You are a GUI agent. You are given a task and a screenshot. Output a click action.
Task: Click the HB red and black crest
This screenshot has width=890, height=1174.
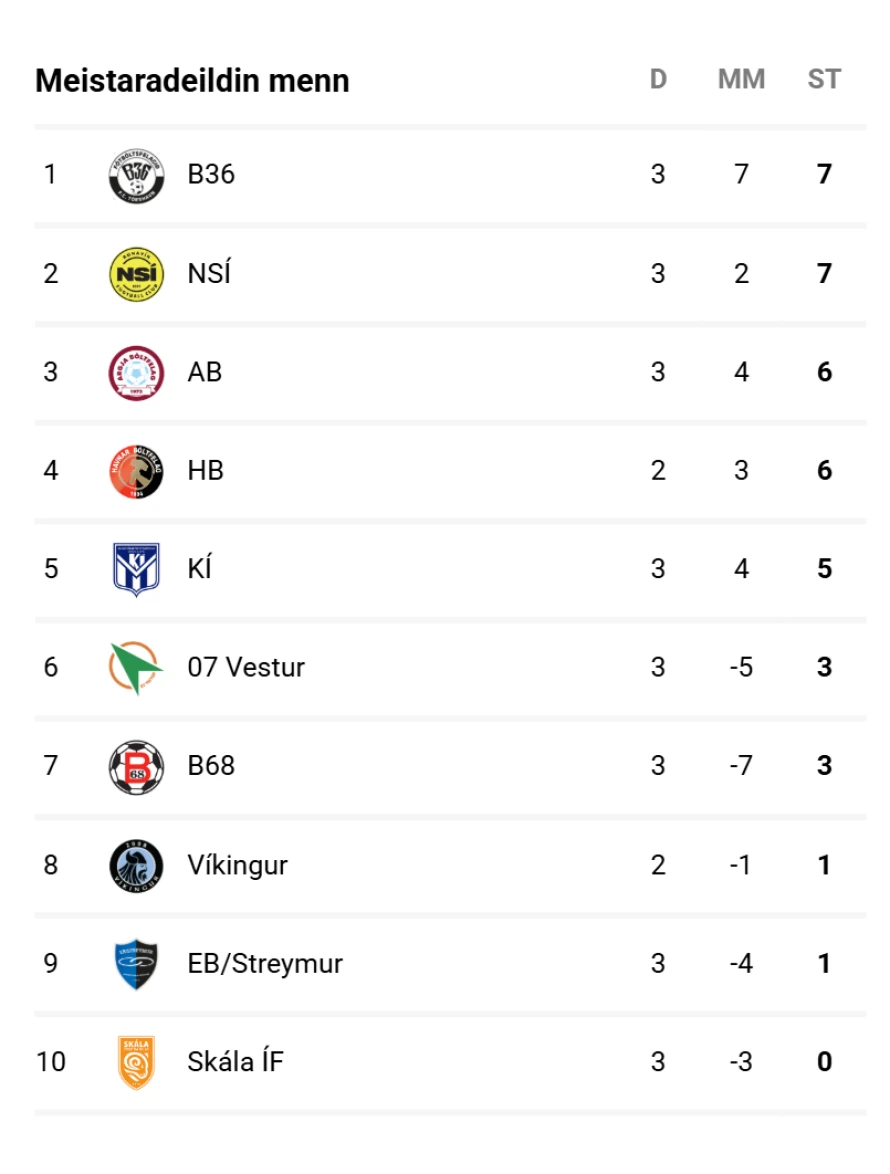[x=135, y=471]
